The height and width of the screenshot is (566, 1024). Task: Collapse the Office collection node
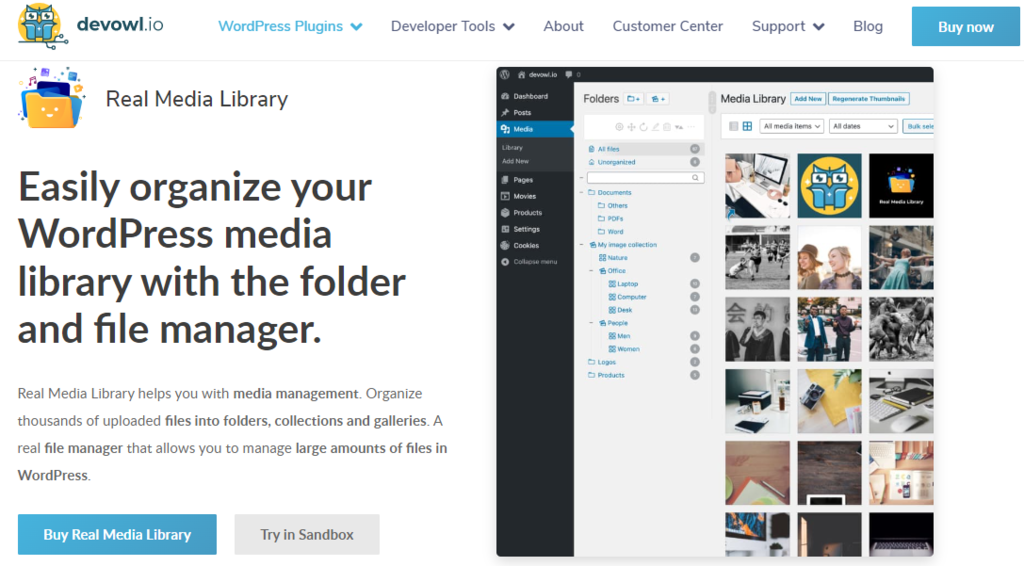click(592, 271)
